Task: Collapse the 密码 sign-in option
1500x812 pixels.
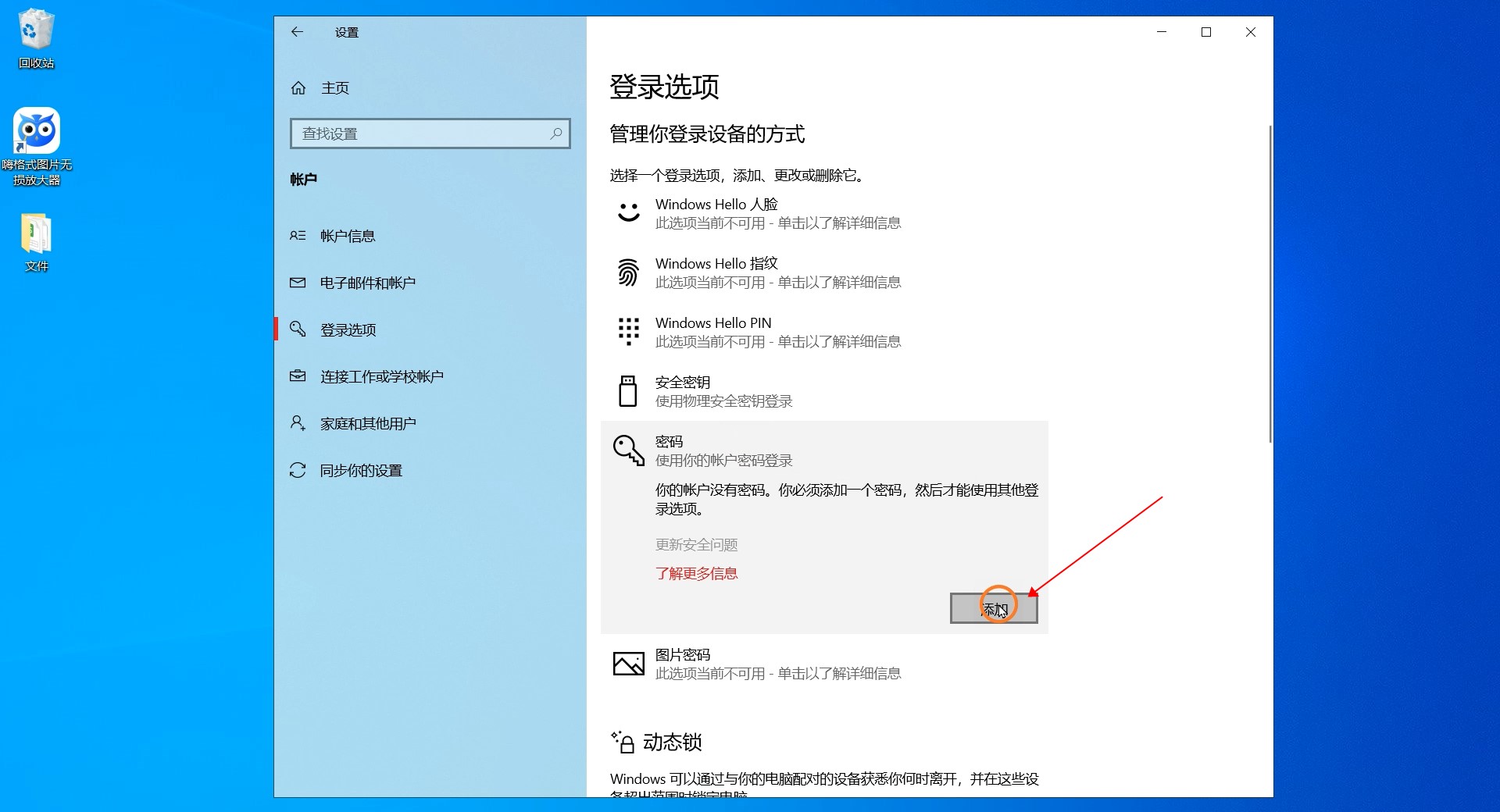Action: pos(723,451)
